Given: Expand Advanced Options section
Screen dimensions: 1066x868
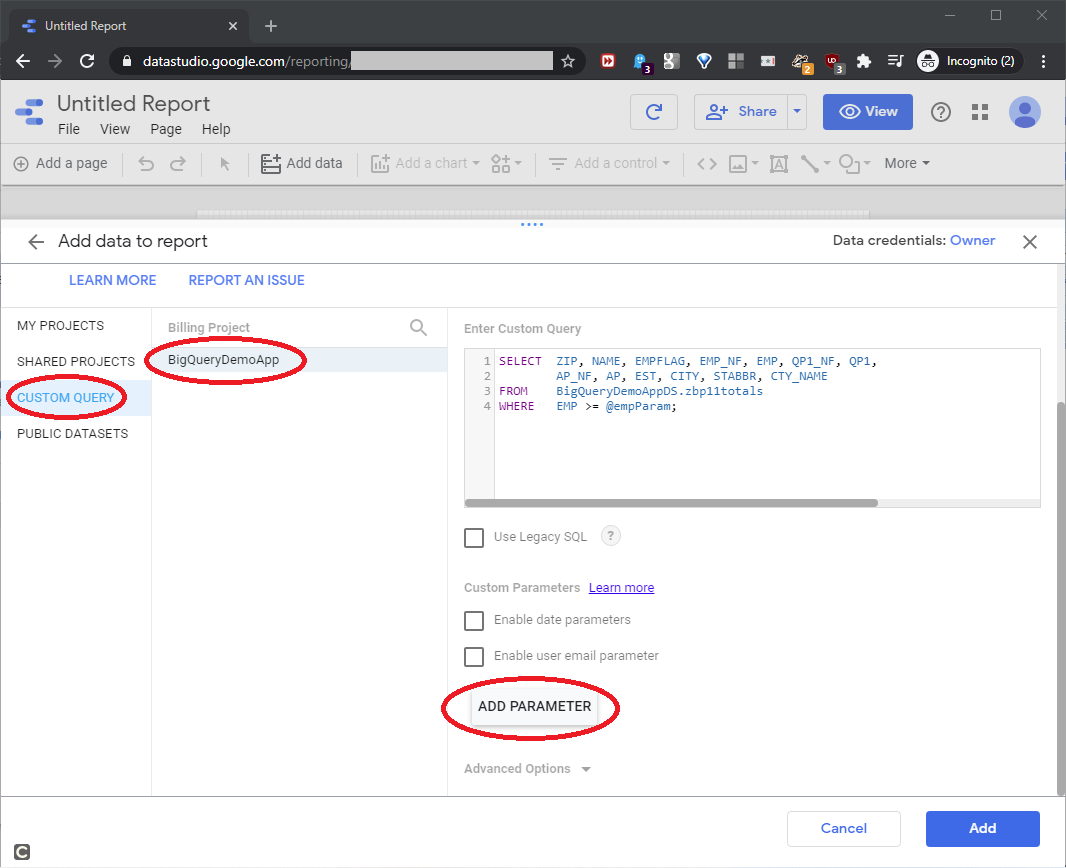Looking at the screenshot, I should pyautogui.click(x=527, y=769).
